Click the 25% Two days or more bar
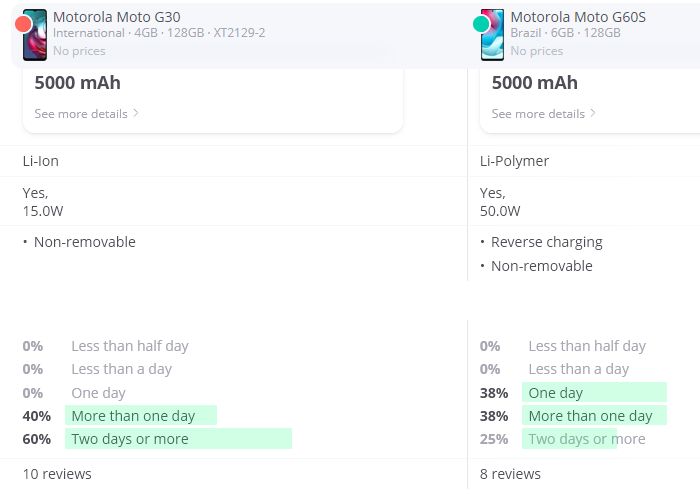The width and height of the screenshot is (700, 494). coord(570,439)
